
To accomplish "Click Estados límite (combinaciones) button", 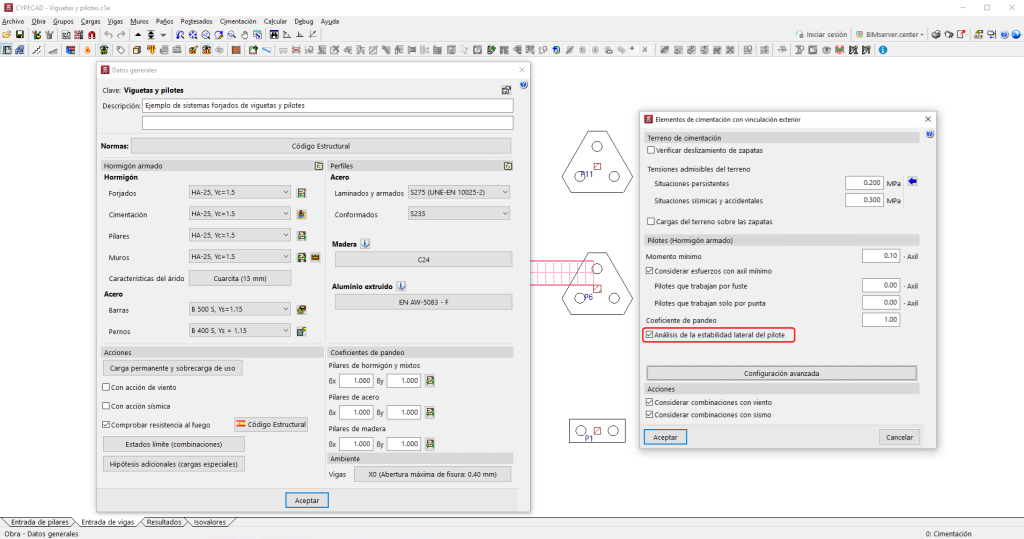I will click(x=174, y=444).
